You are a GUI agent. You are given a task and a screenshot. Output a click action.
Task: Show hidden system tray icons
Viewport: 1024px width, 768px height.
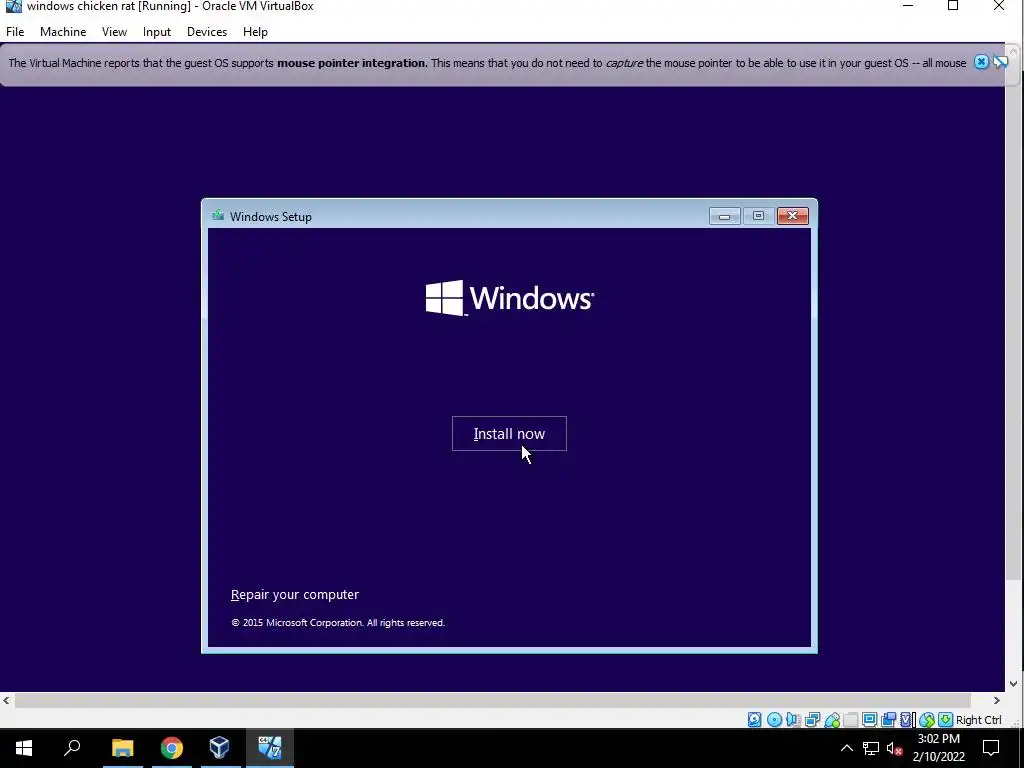tap(846, 748)
